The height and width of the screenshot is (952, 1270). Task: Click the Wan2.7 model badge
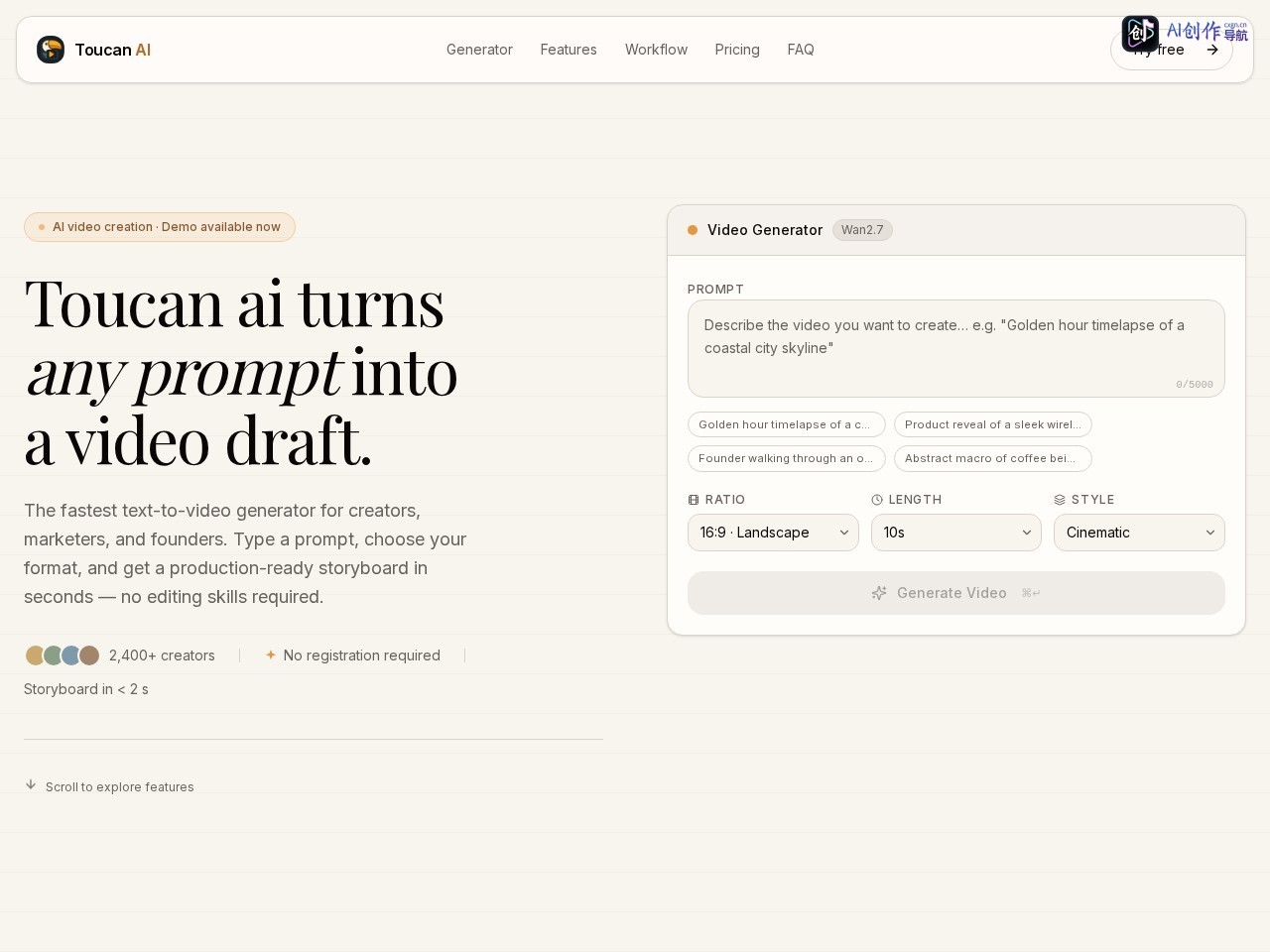pos(862,230)
